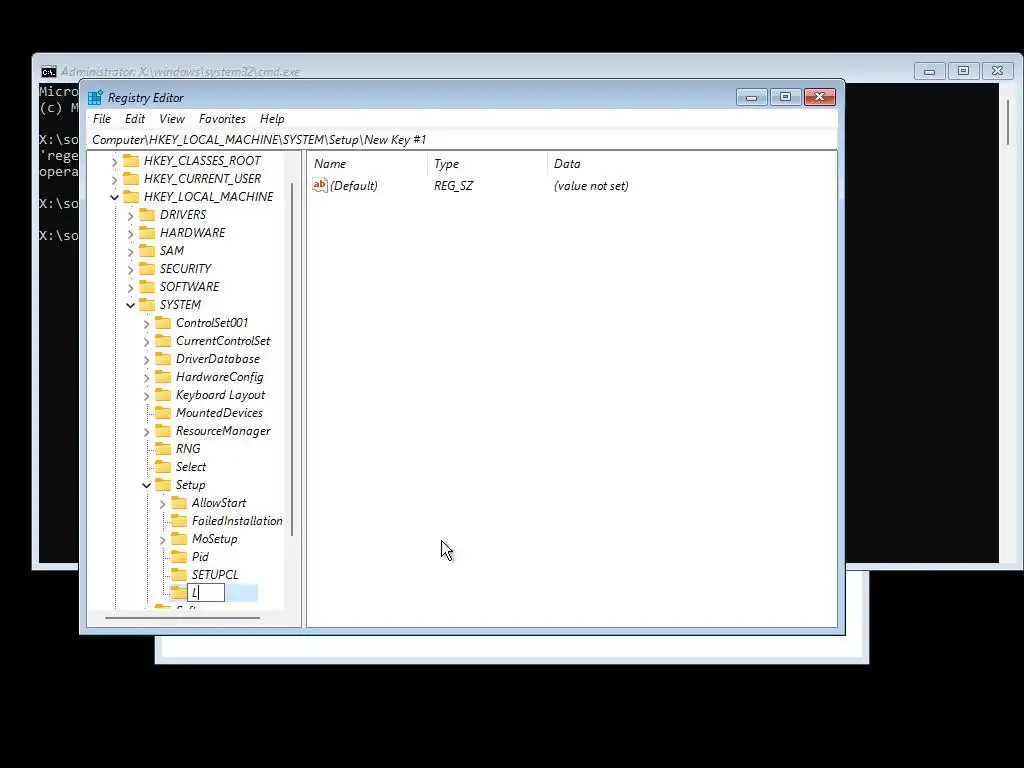This screenshot has width=1024, height=768.
Task: Select the Pid key
Action: pos(200,556)
